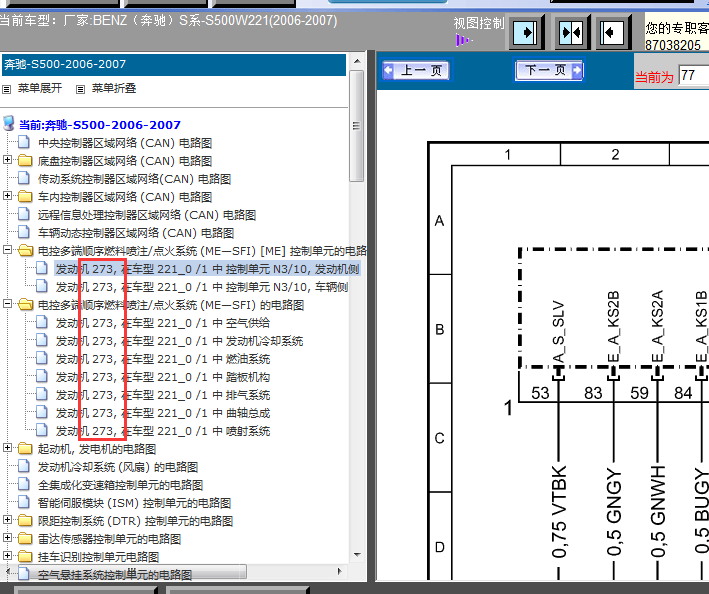709x594 pixels.
Task: Expand 限距控制系统 (DTR) 控制单元的电路图
Action: pyautogui.click(x=7, y=520)
